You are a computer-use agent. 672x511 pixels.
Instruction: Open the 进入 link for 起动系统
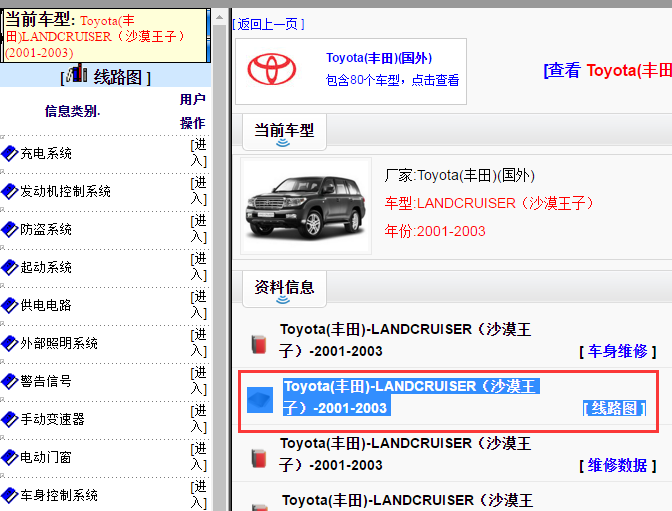coord(198,267)
